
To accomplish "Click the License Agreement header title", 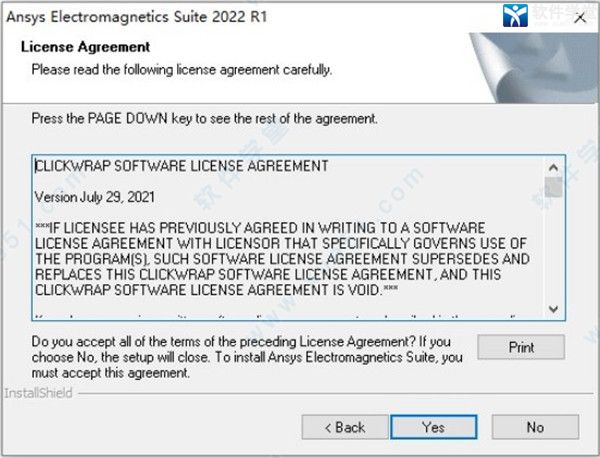I will click(85, 47).
